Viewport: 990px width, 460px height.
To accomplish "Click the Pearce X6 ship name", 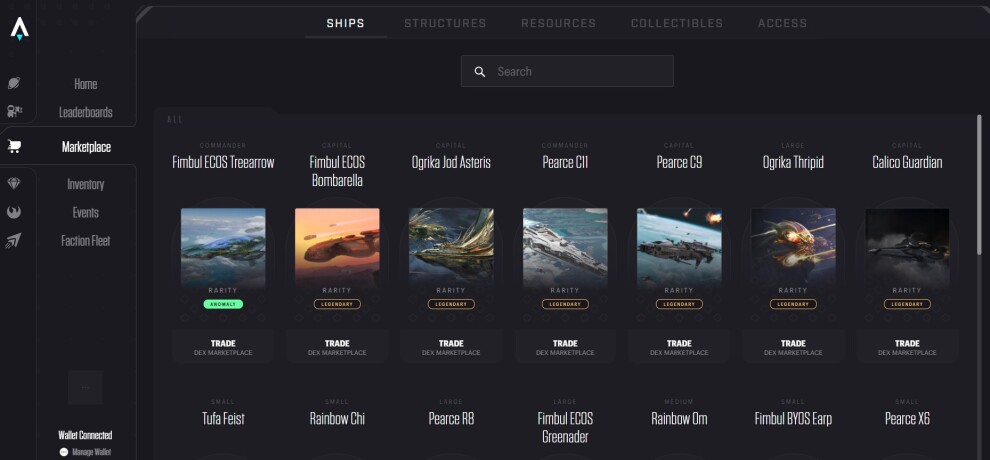I will (907, 418).
